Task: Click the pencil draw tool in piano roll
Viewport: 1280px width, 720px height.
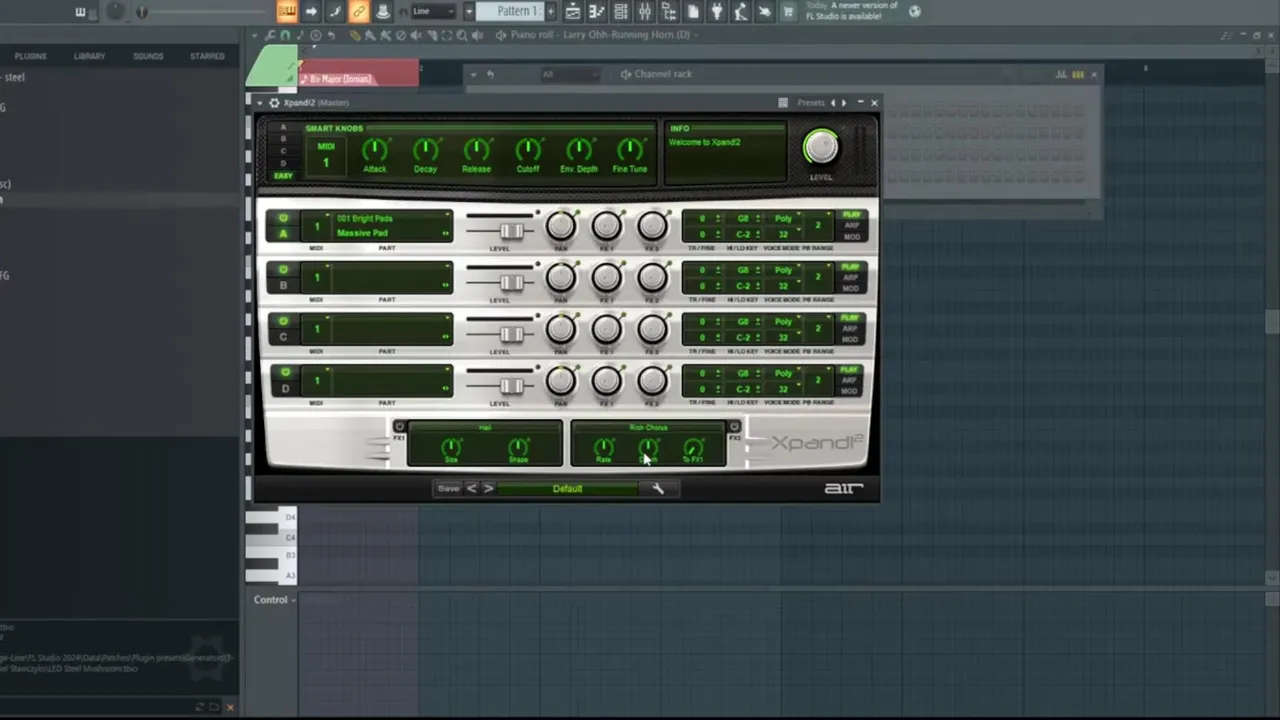Action: 355,35
